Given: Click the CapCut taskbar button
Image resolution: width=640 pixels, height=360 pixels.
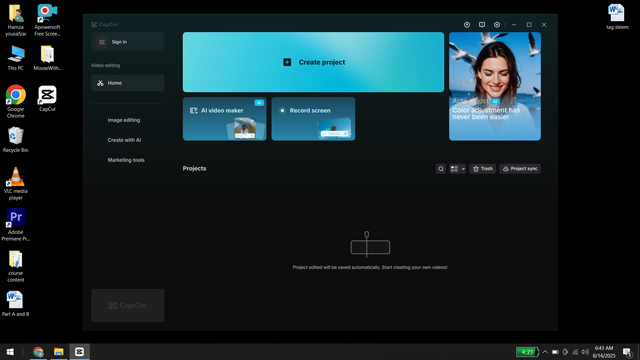Looking at the screenshot, I should pos(80,351).
